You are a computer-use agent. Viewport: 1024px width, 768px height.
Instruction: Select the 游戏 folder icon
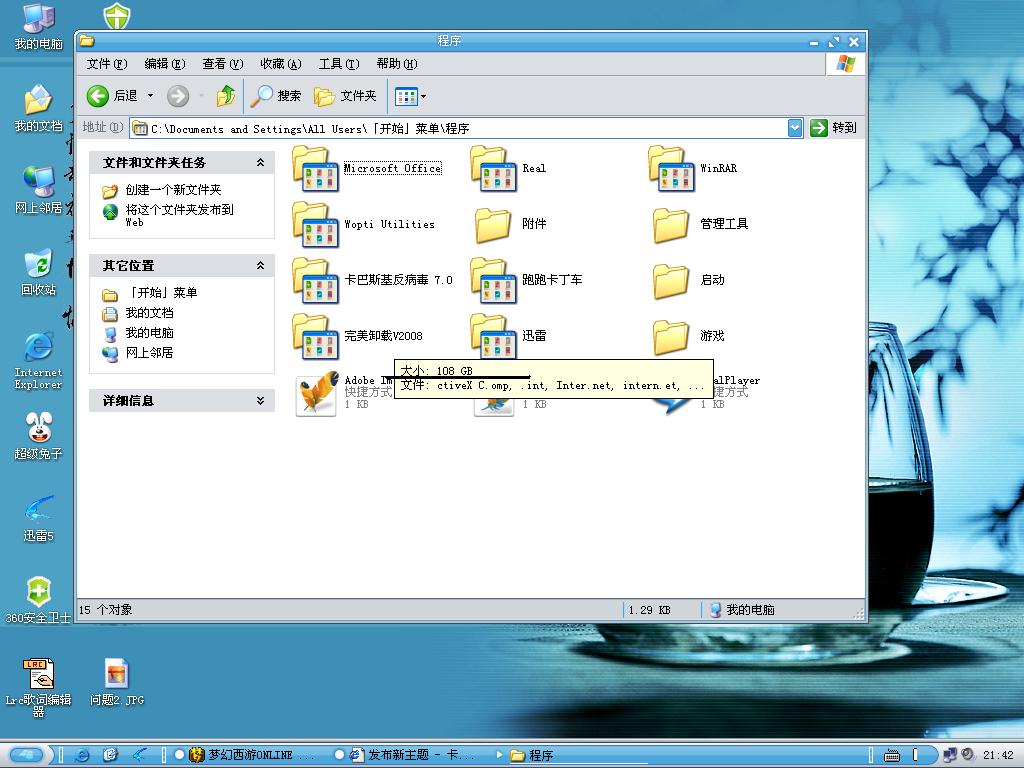point(671,336)
